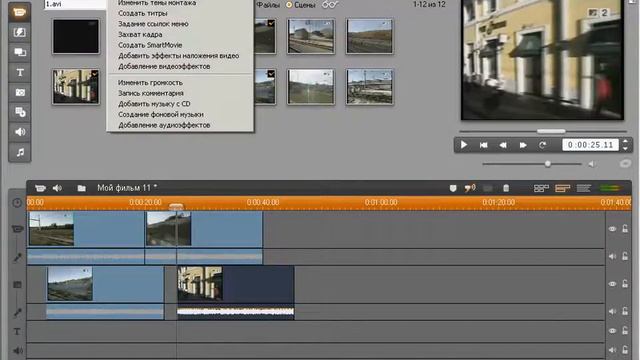Select the sound effects track speaker icon at bottom left
Viewport: 640px width, 360px height.
point(17,350)
